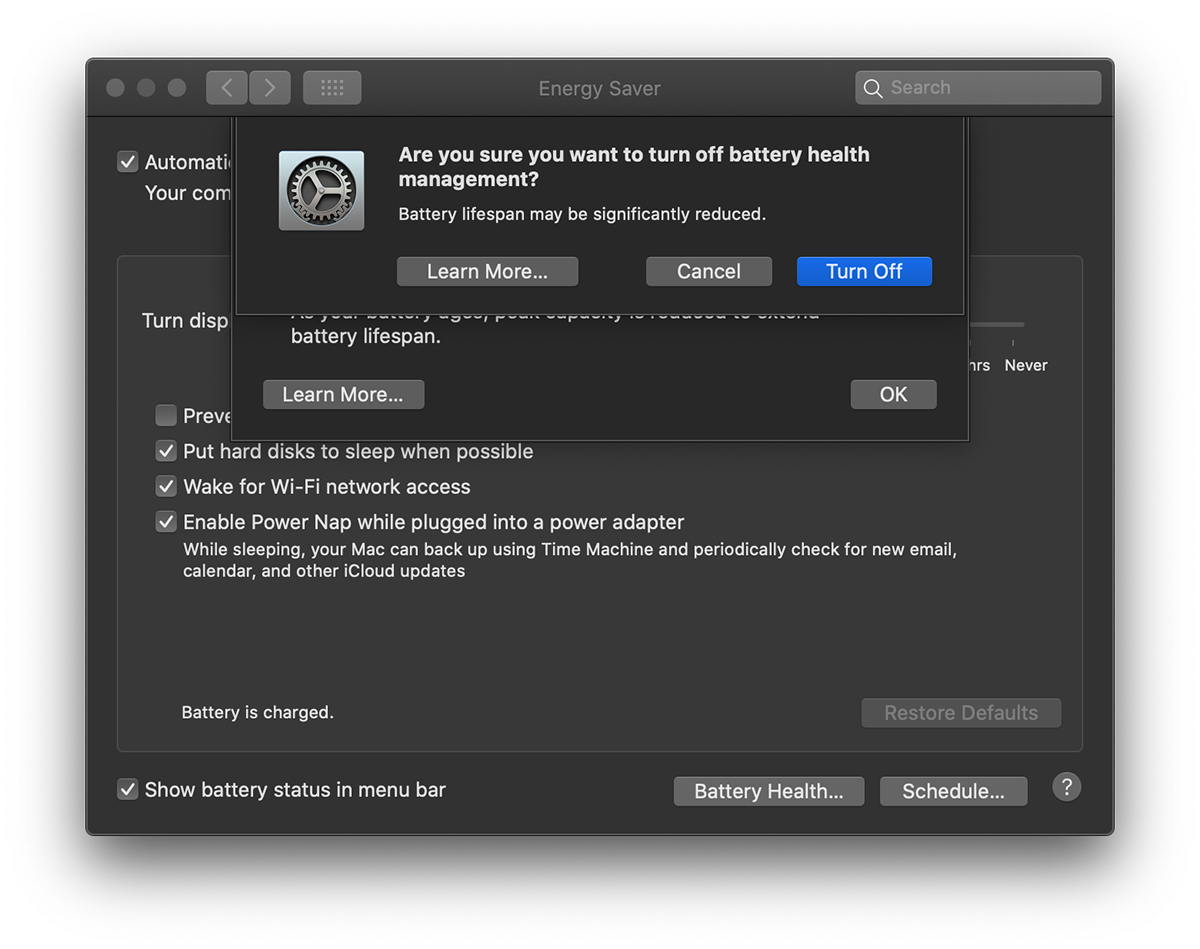Click the red close window button
Screen dimensions: 1200x949
116,88
